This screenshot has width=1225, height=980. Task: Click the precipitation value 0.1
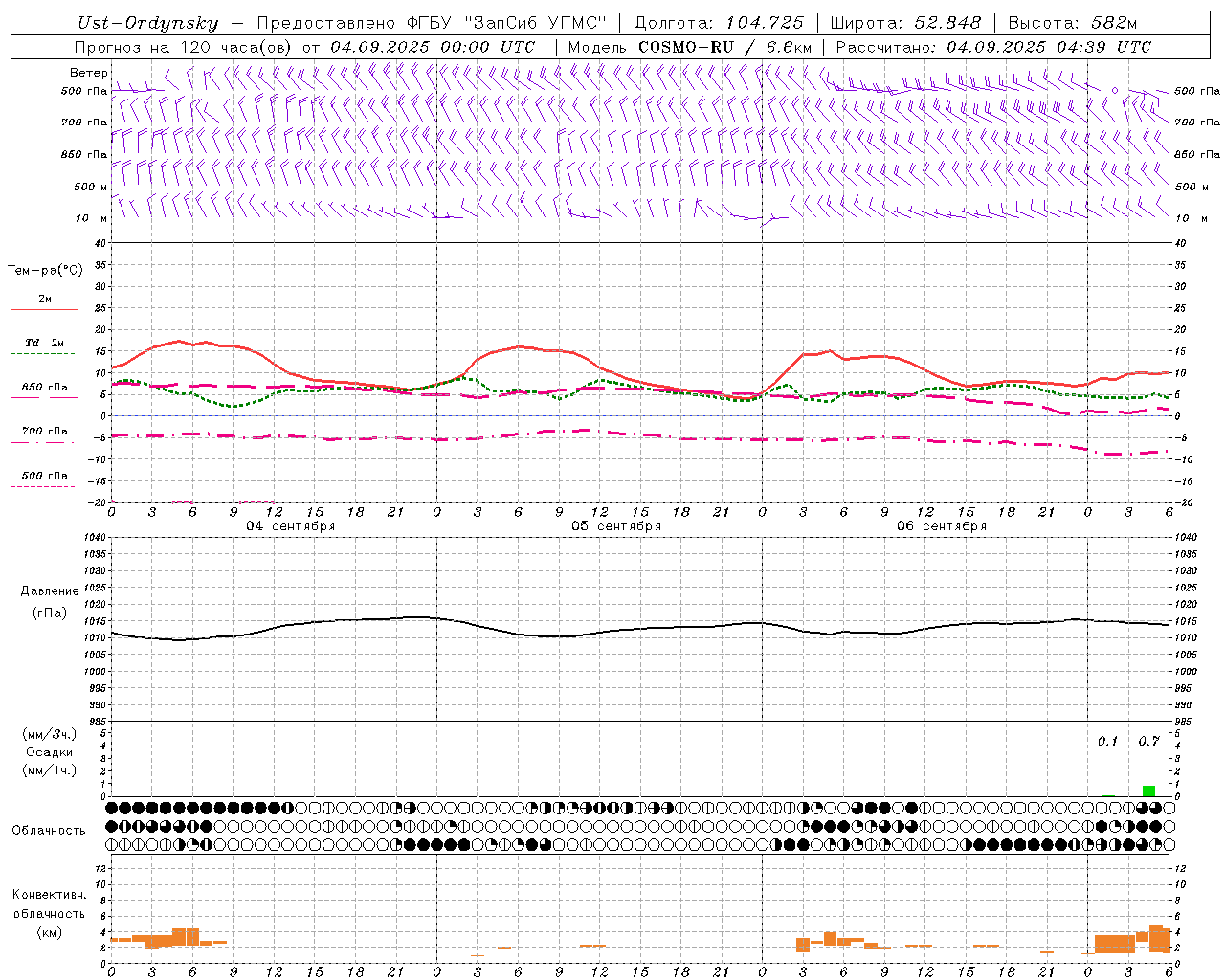click(1107, 741)
